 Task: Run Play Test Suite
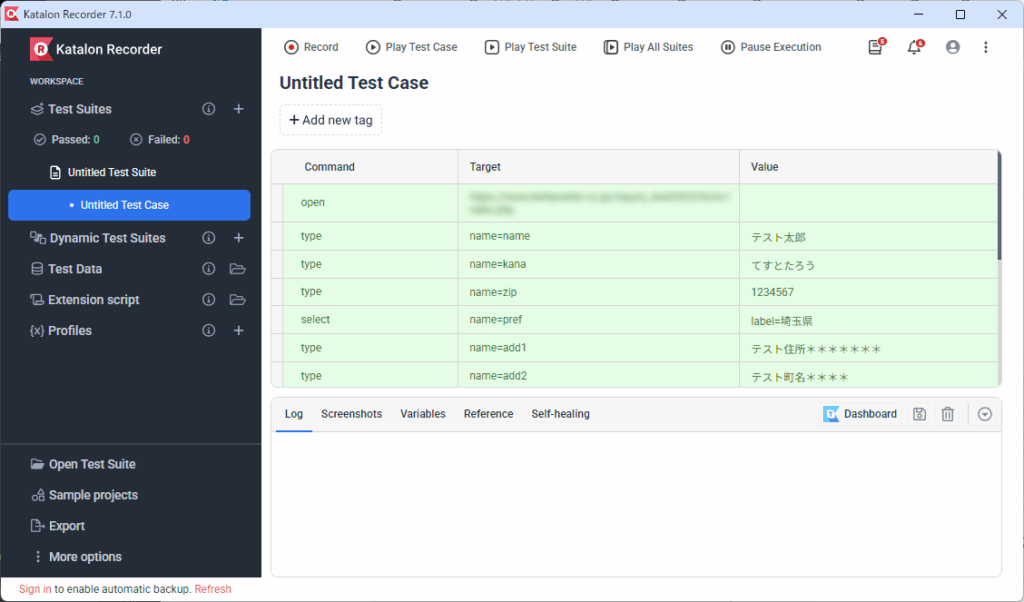tap(531, 47)
